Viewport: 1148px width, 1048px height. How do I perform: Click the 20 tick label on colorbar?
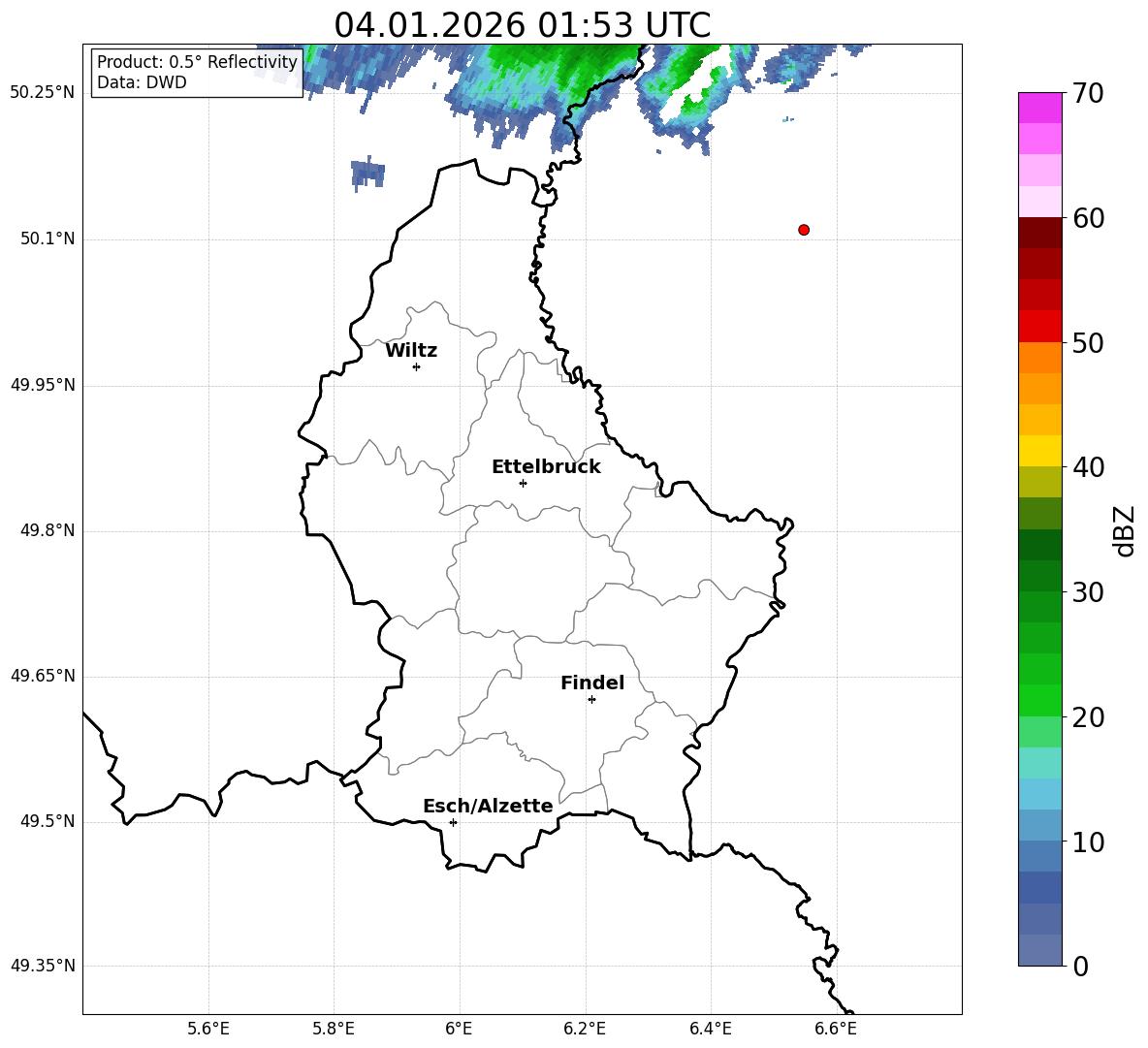pyautogui.click(x=1088, y=717)
